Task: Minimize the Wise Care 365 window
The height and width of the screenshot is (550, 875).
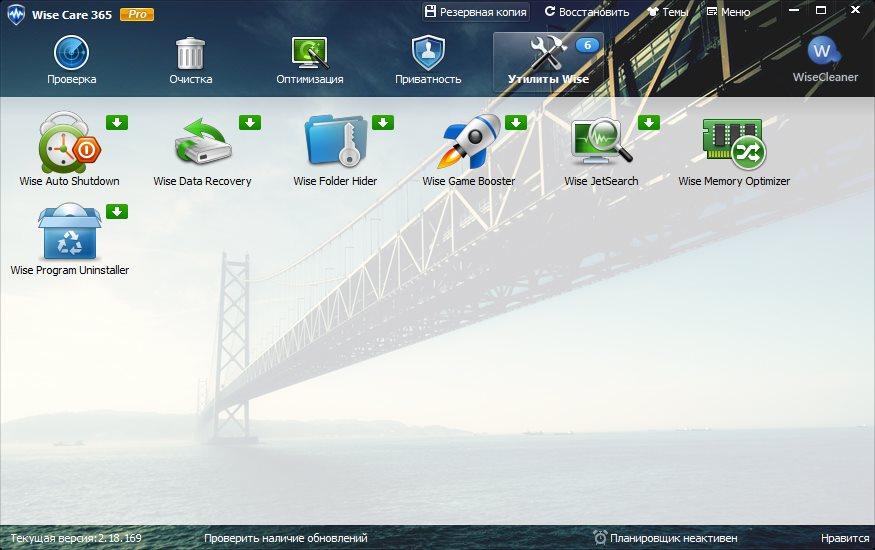Action: point(794,11)
